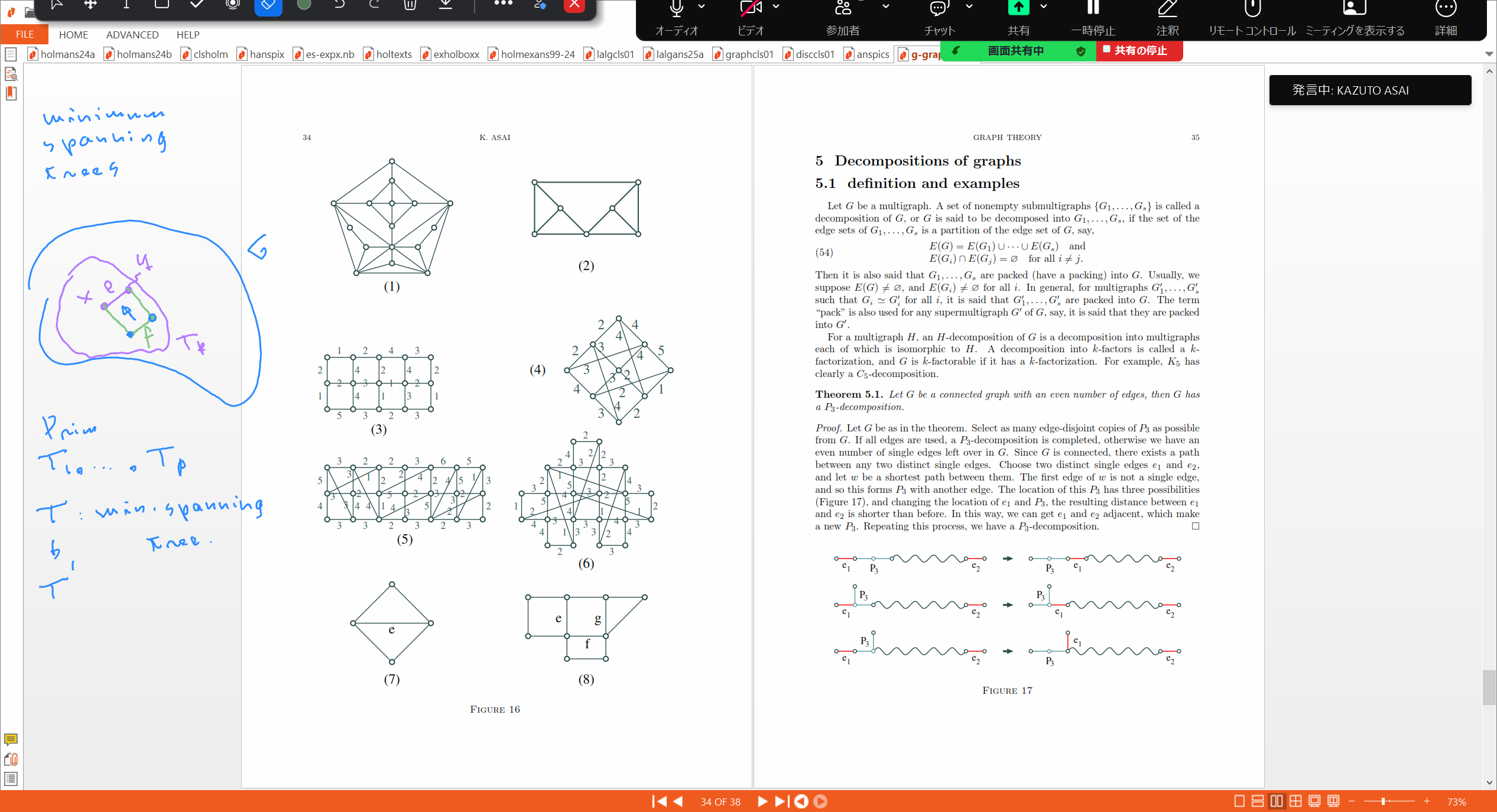Click the vertical scrollbar thumb

pyautogui.click(x=1489, y=687)
